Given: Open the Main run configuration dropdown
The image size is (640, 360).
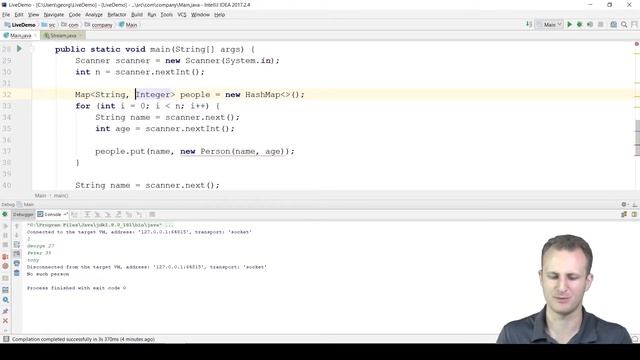Looking at the screenshot, I should tap(549, 25).
